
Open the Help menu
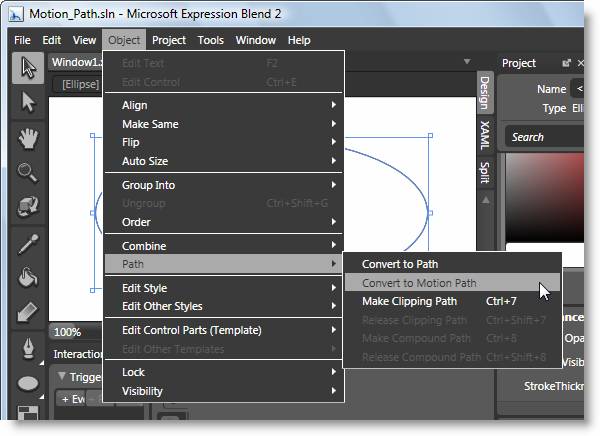[x=299, y=40]
